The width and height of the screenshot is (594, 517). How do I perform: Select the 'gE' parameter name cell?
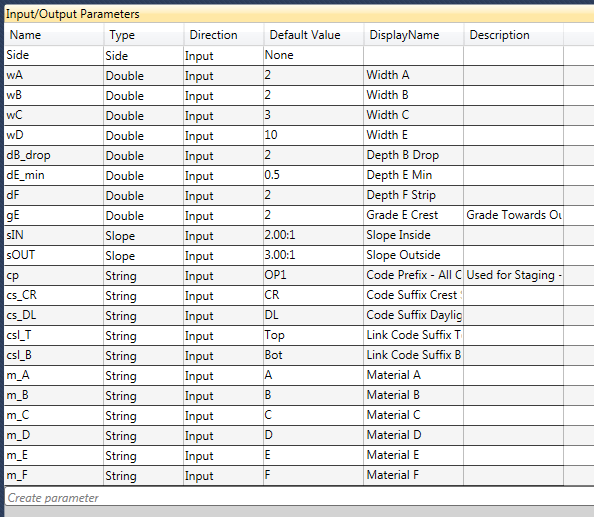pyautogui.click(x=54, y=216)
